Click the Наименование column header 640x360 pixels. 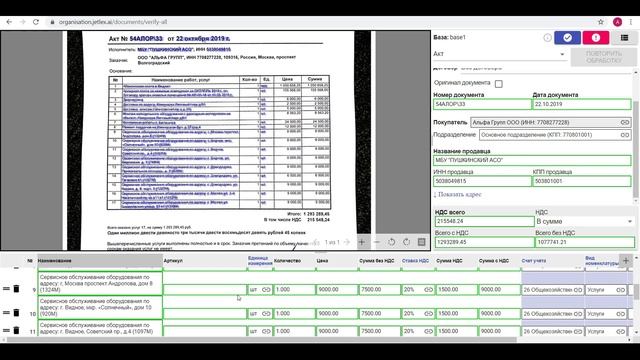tap(100, 260)
